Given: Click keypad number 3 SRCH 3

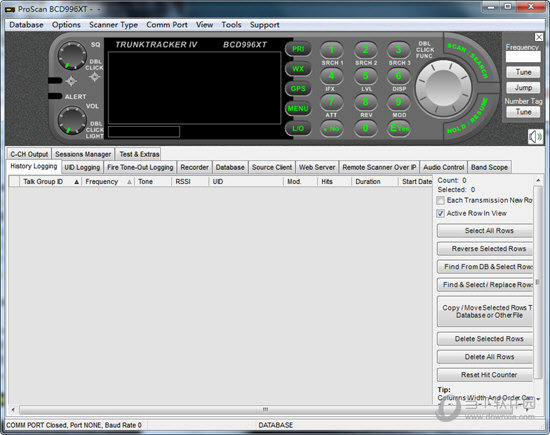Looking at the screenshot, I should (398, 50).
